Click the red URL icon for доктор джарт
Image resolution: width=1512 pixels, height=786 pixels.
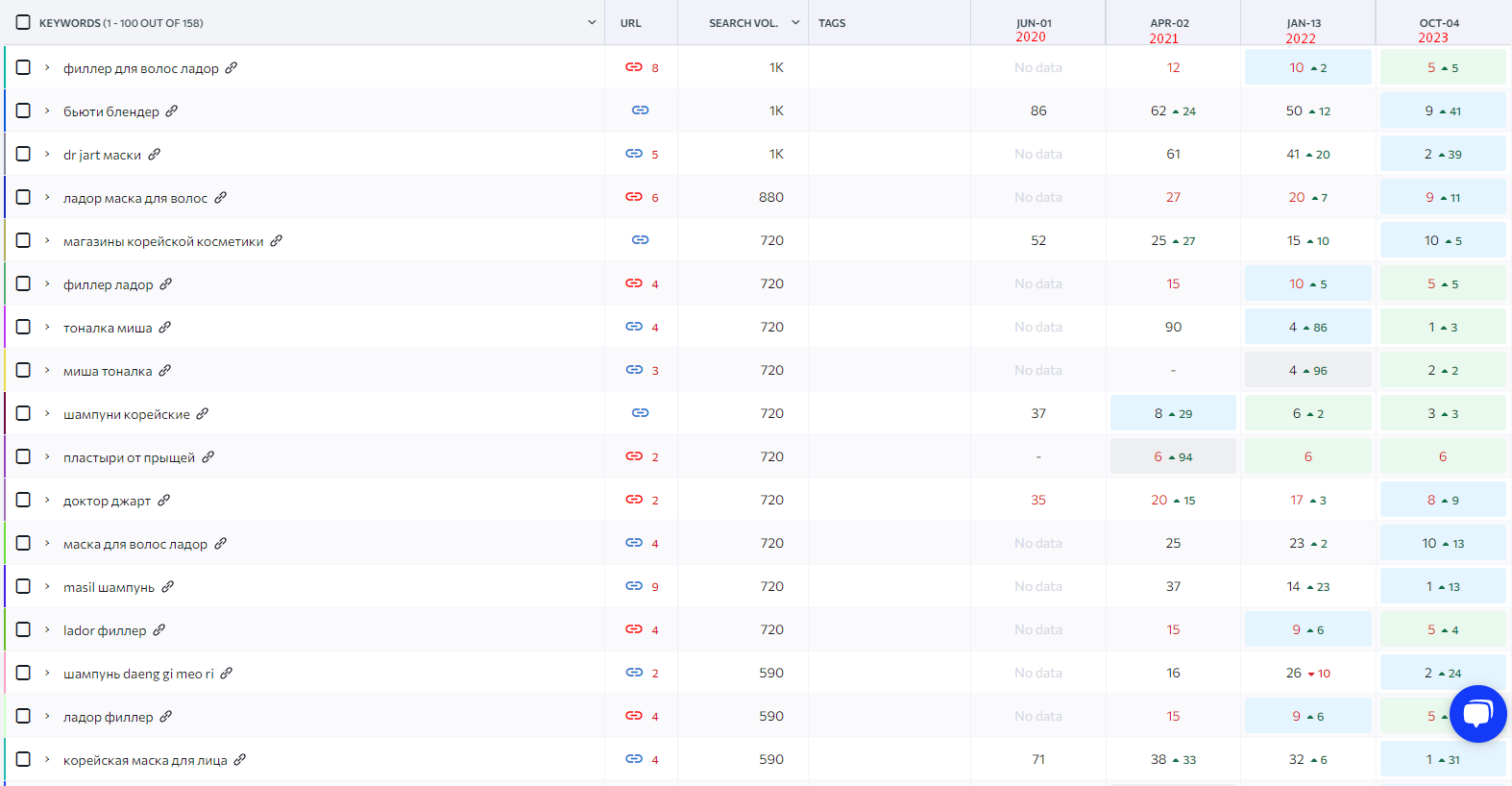click(634, 500)
